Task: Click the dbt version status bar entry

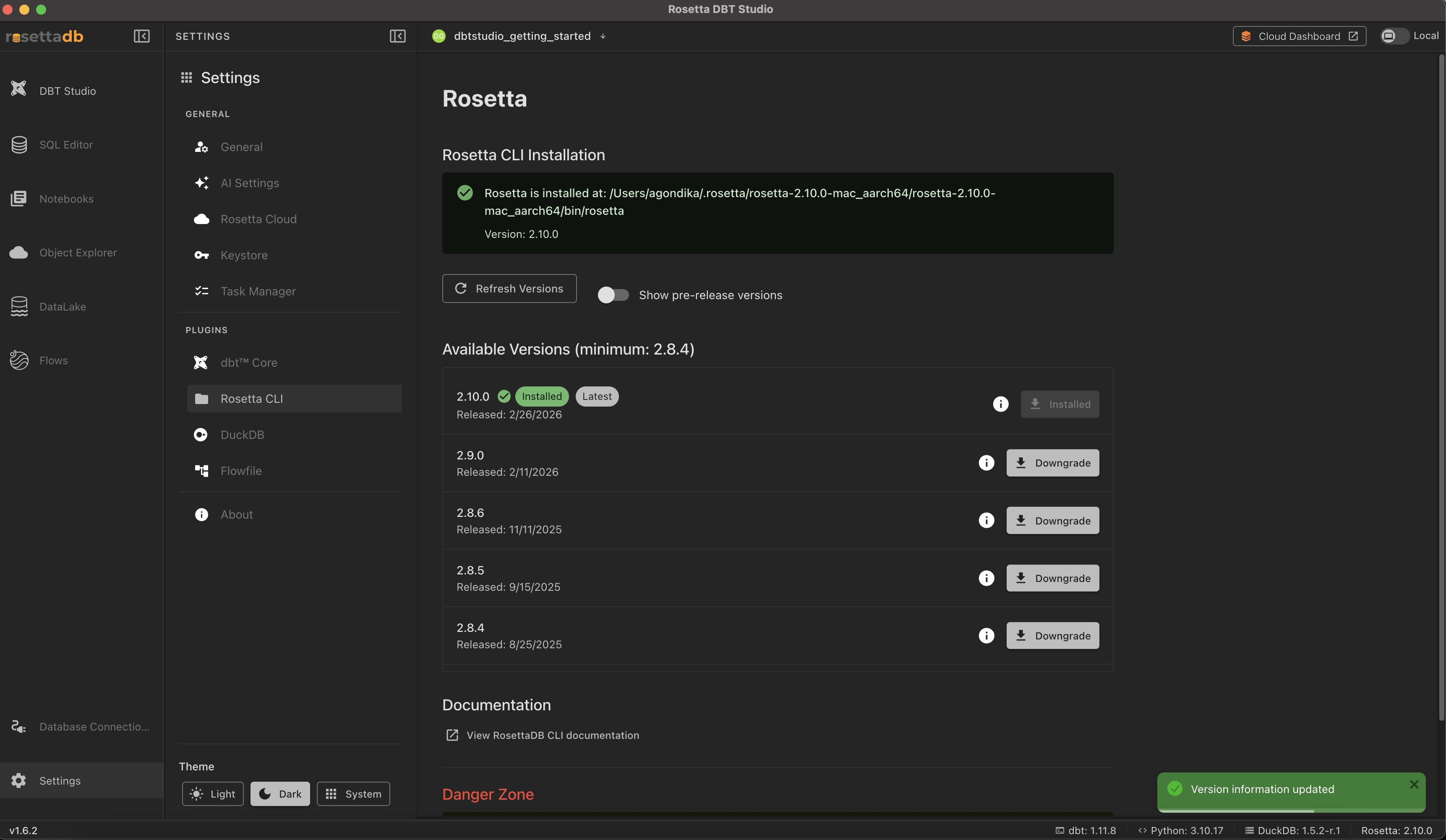Action: (x=1086, y=830)
